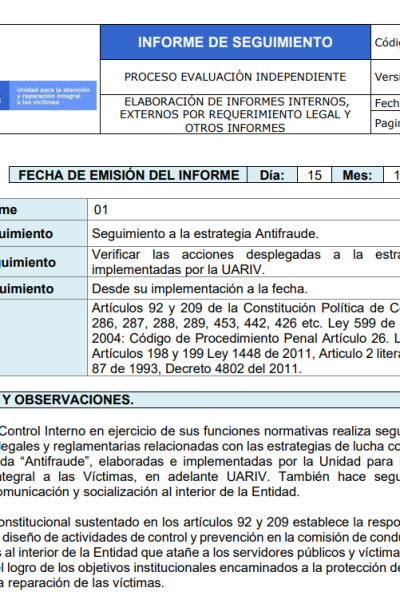Screen dimensions: 400x600
Task: Click the day value 15
Action: tap(314, 175)
